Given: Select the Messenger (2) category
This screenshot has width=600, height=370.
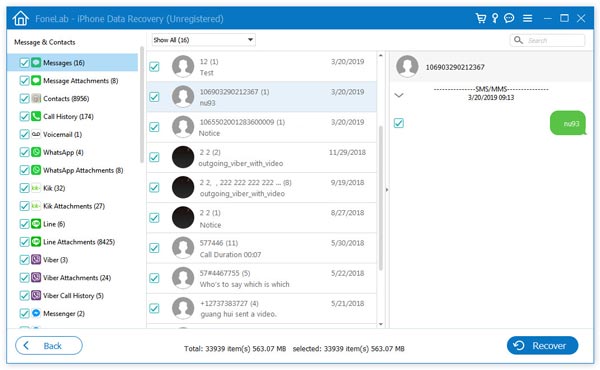Looking at the screenshot, I should (x=73, y=313).
